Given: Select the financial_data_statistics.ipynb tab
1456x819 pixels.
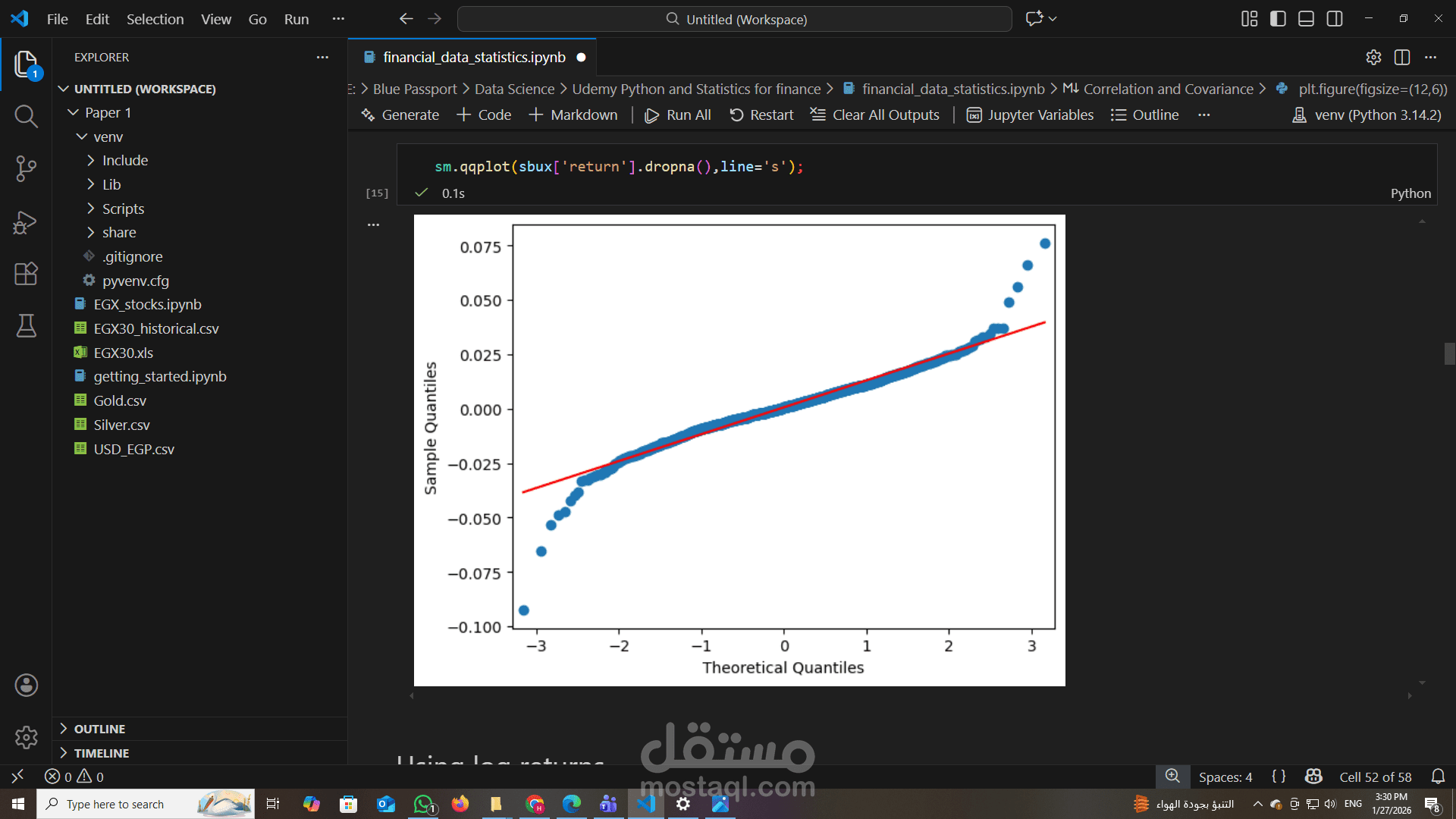Looking at the screenshot, I should (473, 58).
